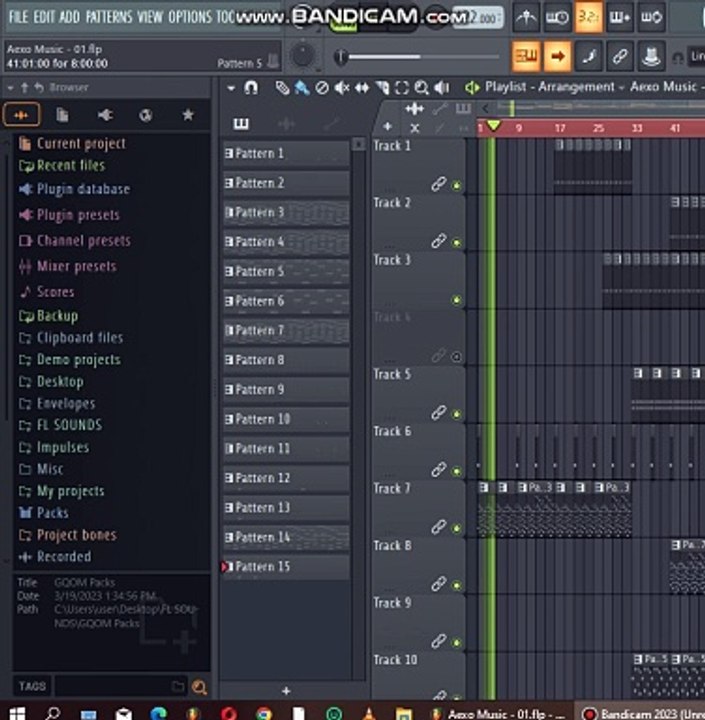Add a new pattern with plus button
Screen dimensions: 705x720
click(x=286, y=691)
